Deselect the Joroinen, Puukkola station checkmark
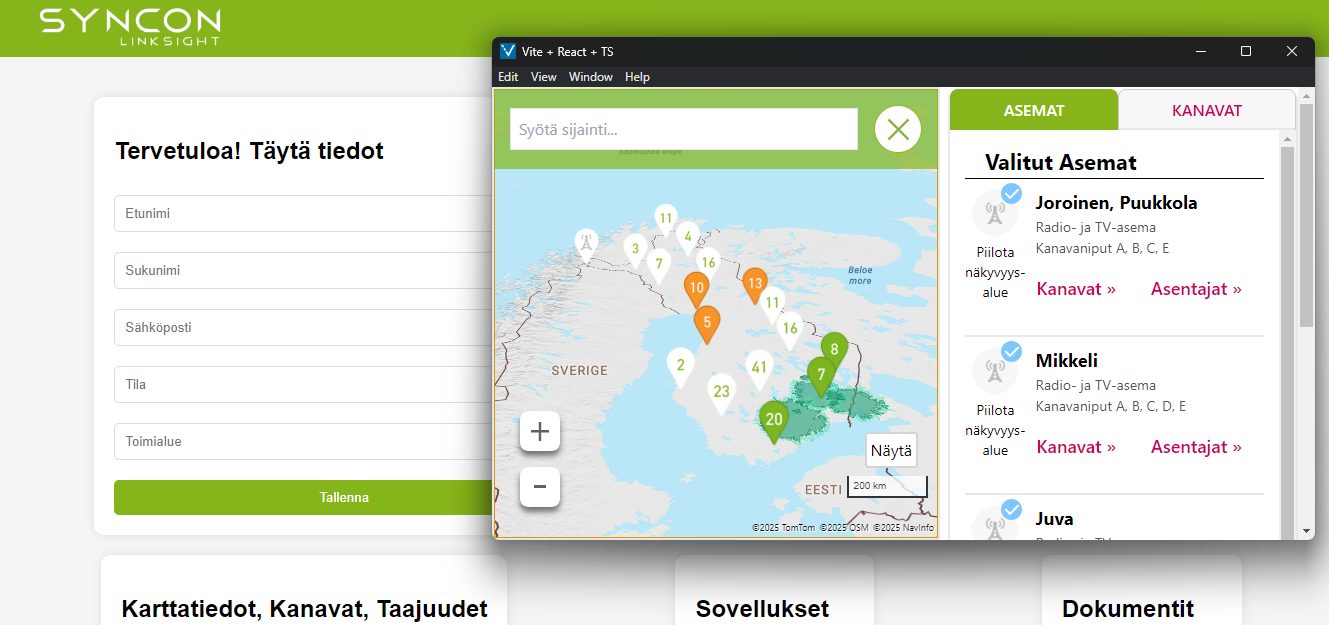The width and height of the screenshot is (1329, 625). click(1012, 193)
